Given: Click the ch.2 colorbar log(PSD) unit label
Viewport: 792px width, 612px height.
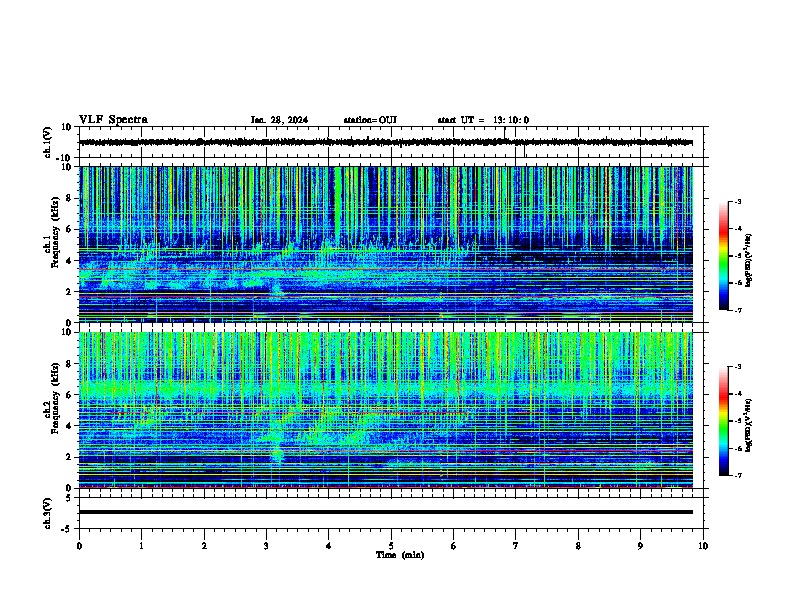Looking at the screenshot, I should 749,425.
